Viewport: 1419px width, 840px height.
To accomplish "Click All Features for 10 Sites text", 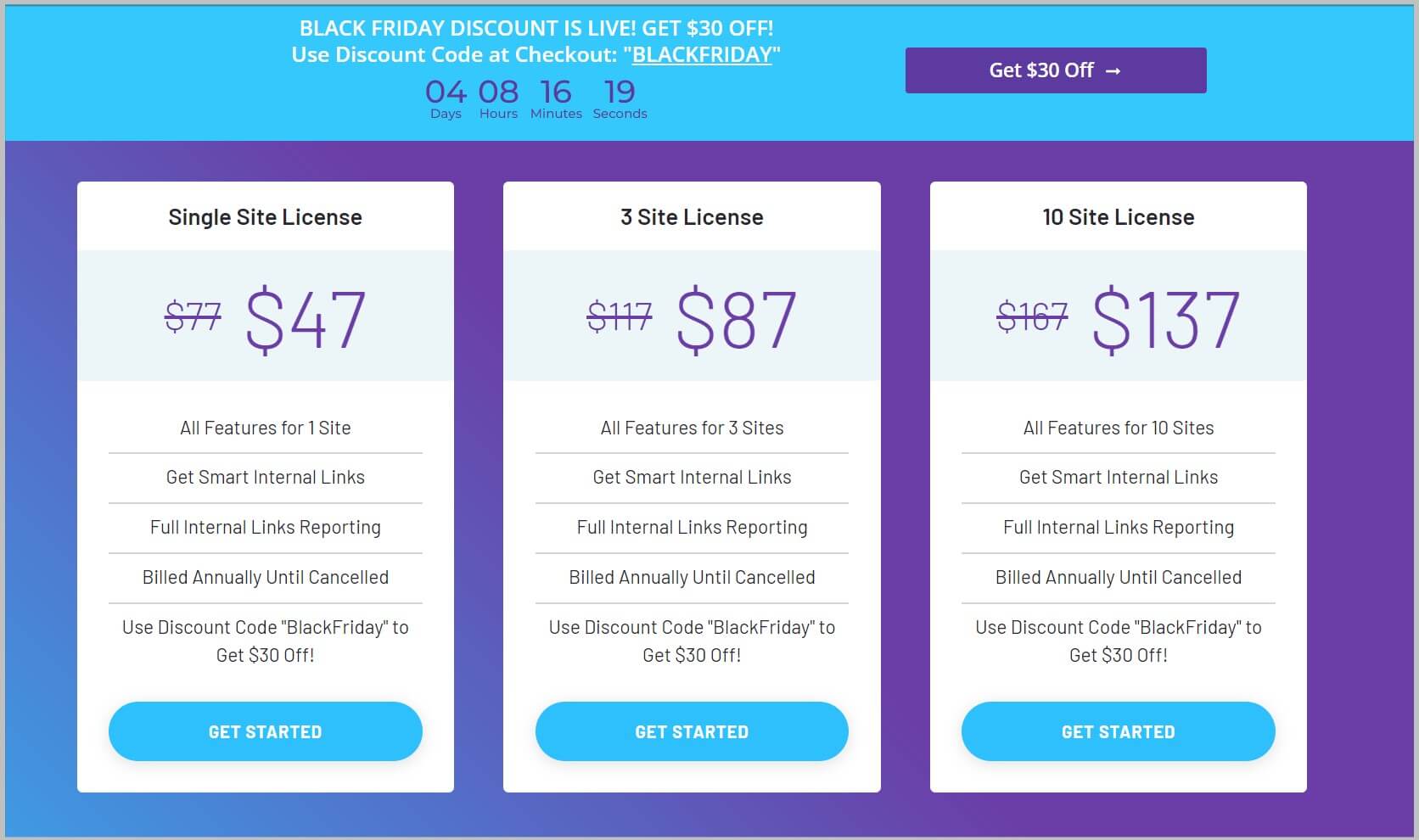I will pos(1119,428).
